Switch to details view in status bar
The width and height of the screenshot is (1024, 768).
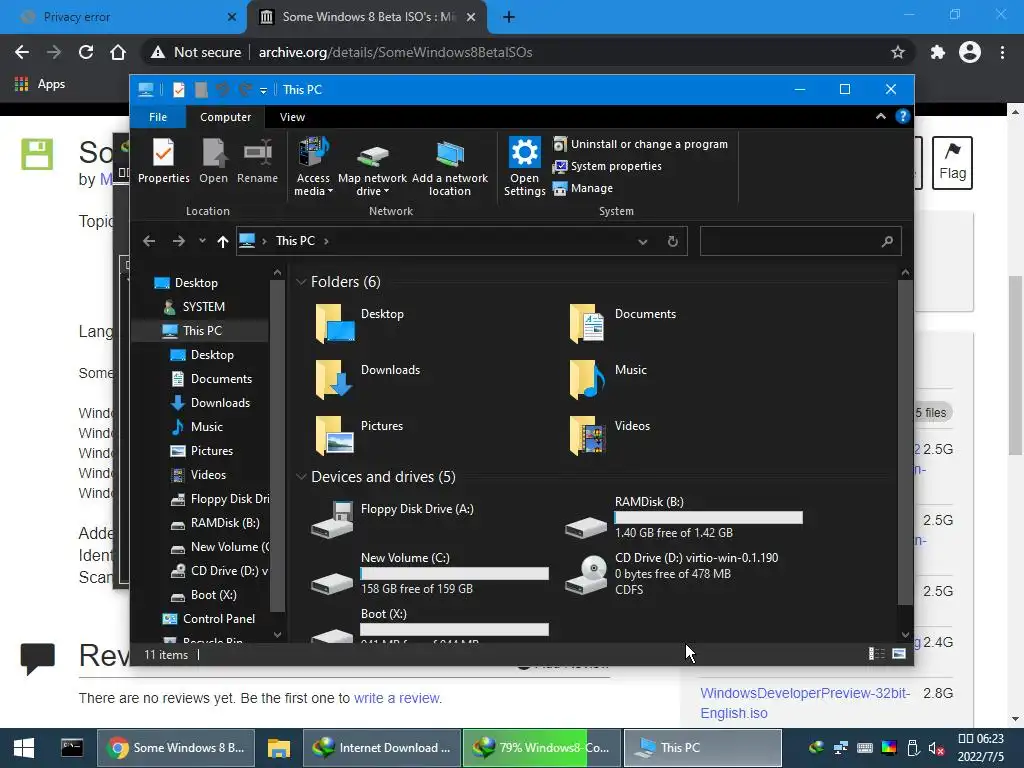click(x=876, y=654)
